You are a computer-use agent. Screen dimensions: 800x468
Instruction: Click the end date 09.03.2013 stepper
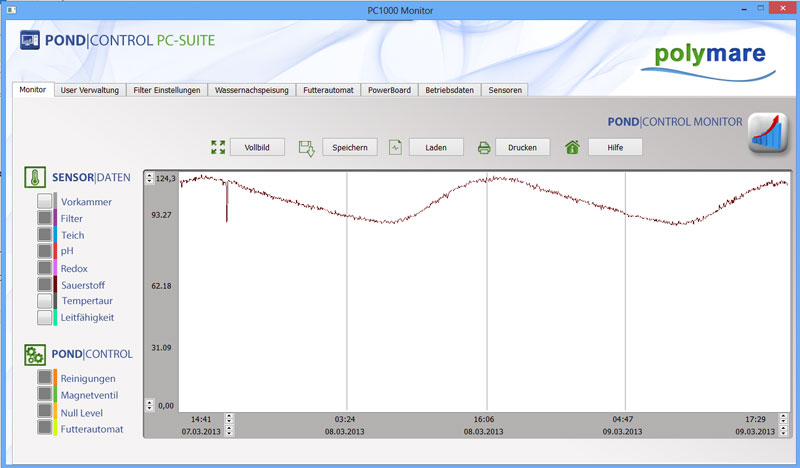click(781, 431)
